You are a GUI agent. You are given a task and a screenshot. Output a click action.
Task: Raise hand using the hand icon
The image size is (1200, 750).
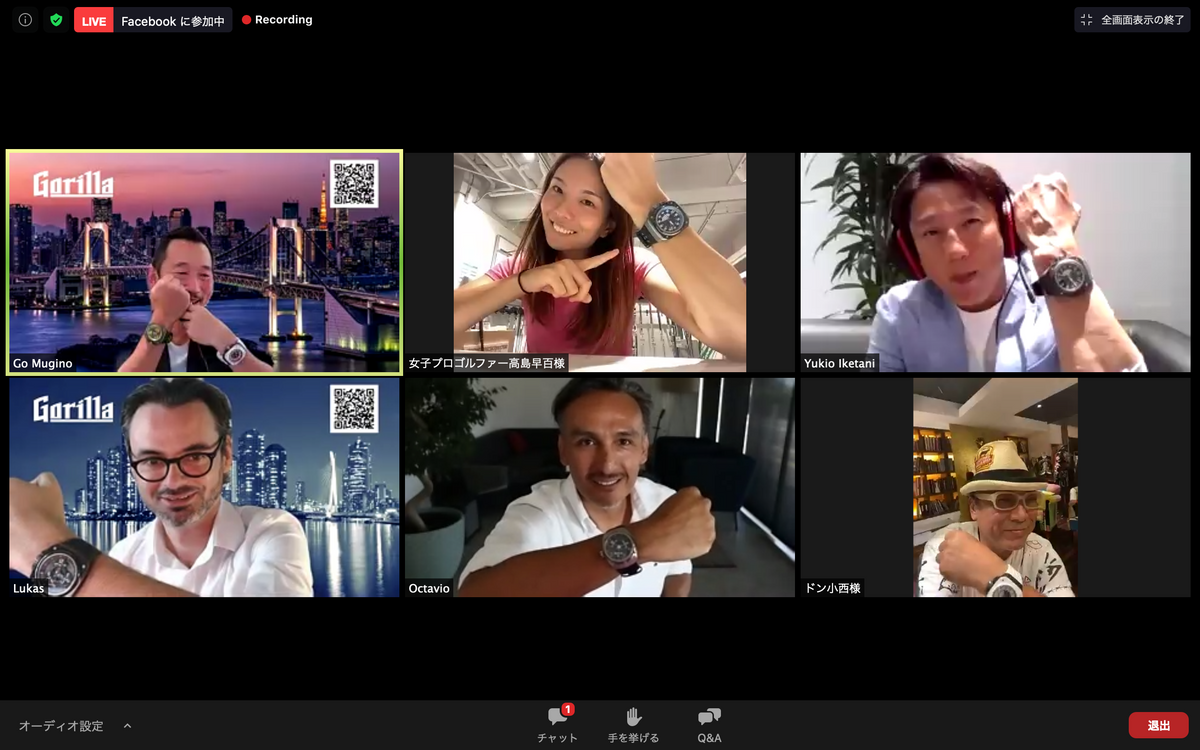click(x=633, y=717)
